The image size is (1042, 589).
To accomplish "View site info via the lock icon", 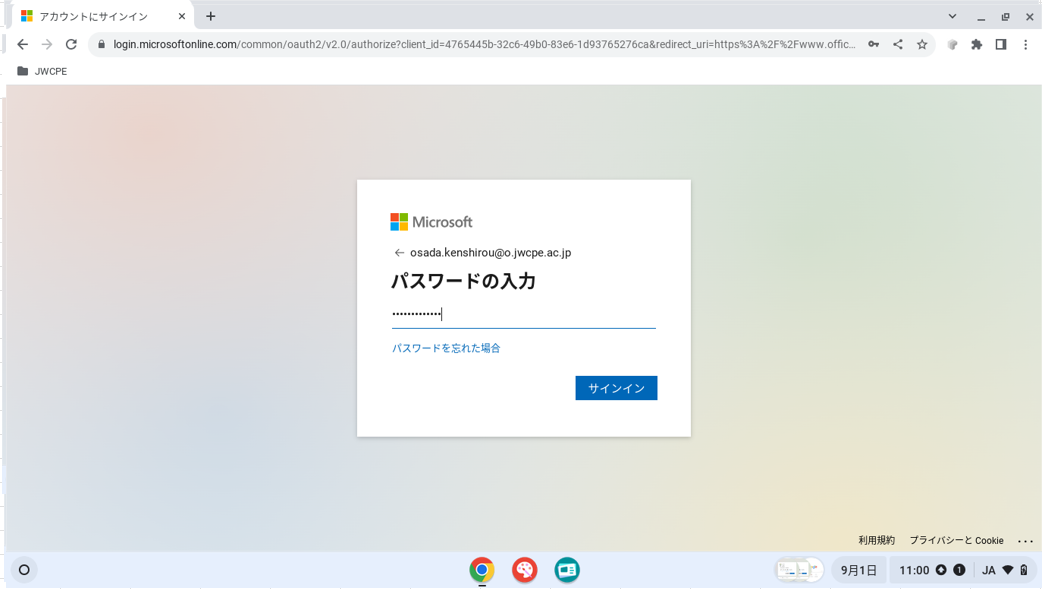I will (x=102, y=45).
